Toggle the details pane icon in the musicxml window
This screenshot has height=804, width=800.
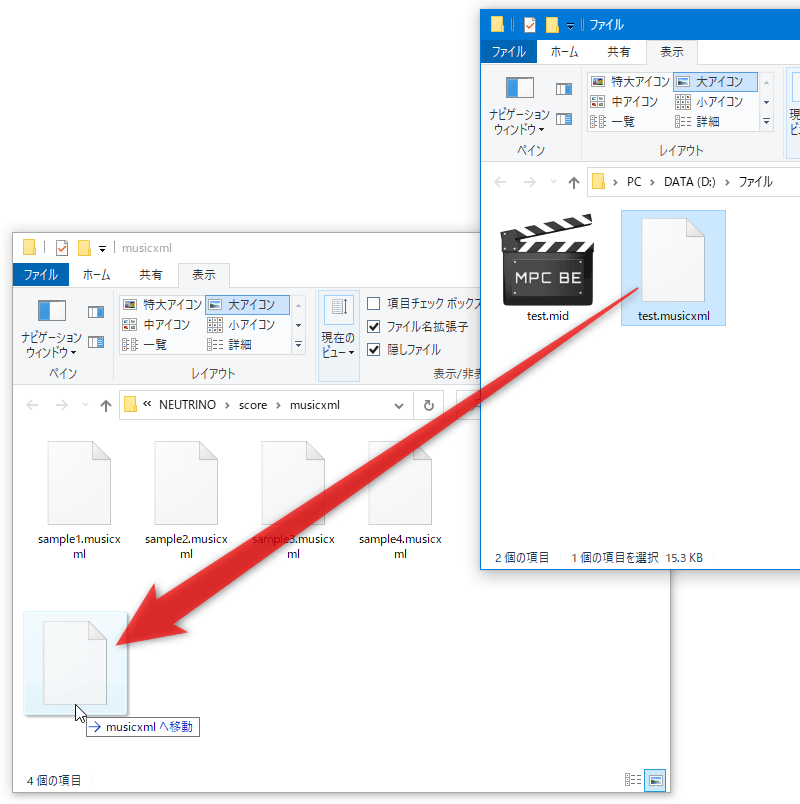click(96, 342)
